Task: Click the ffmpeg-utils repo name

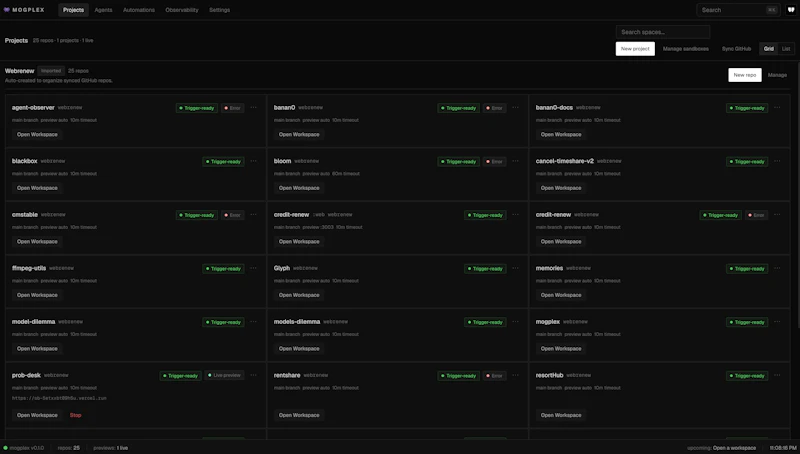Action: point(29,268)
